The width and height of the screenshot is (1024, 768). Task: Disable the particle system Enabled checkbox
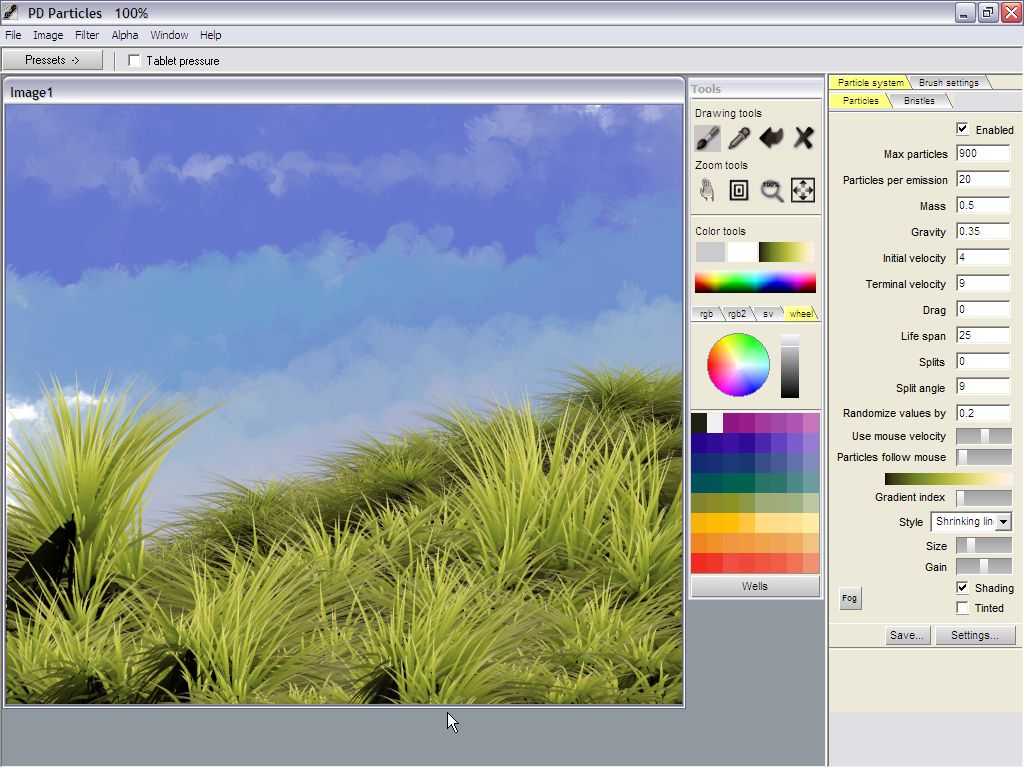(962, 129)
